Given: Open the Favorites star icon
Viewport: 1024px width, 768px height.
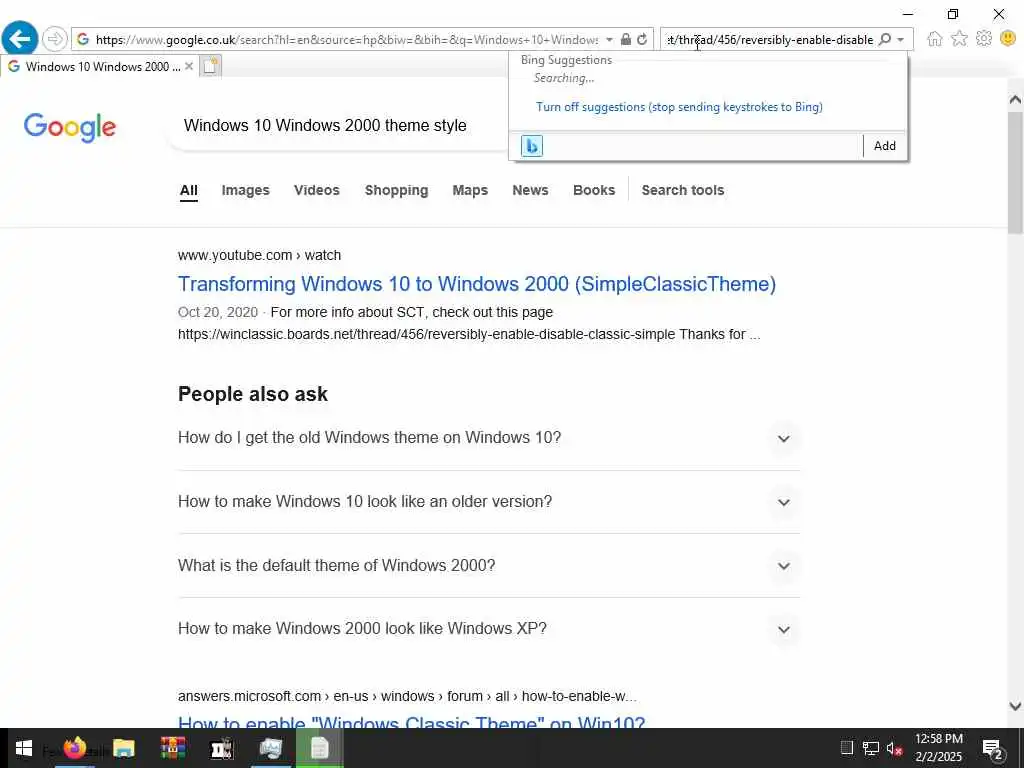Looking at the screenshot, I should (959, 39).
